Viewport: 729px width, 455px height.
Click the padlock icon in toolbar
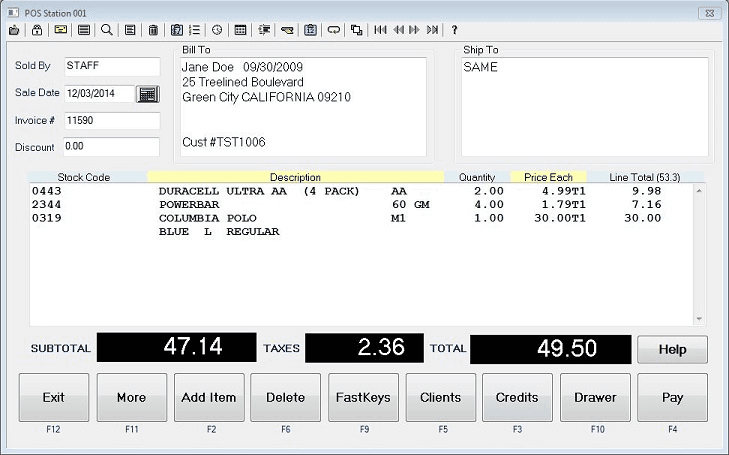click(37, 30)
